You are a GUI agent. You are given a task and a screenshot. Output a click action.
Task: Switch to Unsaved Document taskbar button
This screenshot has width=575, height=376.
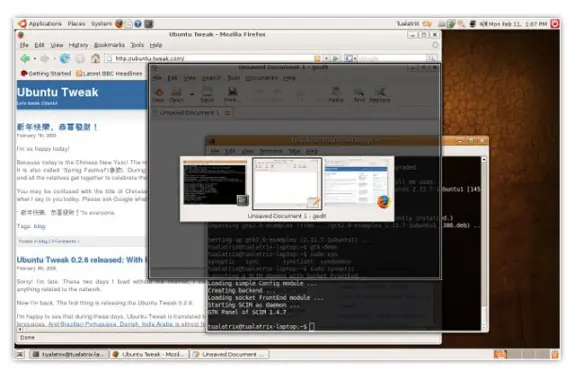click(230, 354)
